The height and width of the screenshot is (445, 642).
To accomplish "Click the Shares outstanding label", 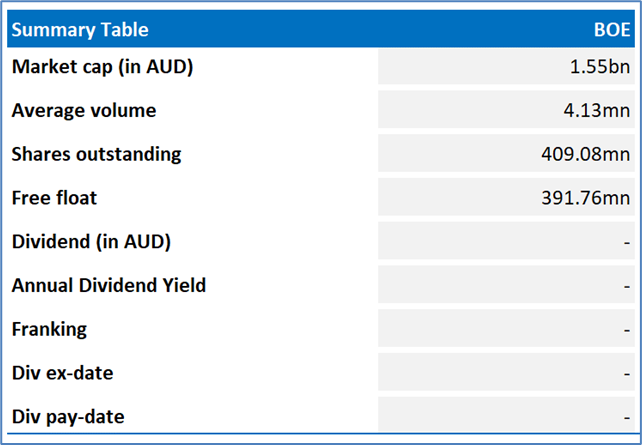I will pos(96,154).
